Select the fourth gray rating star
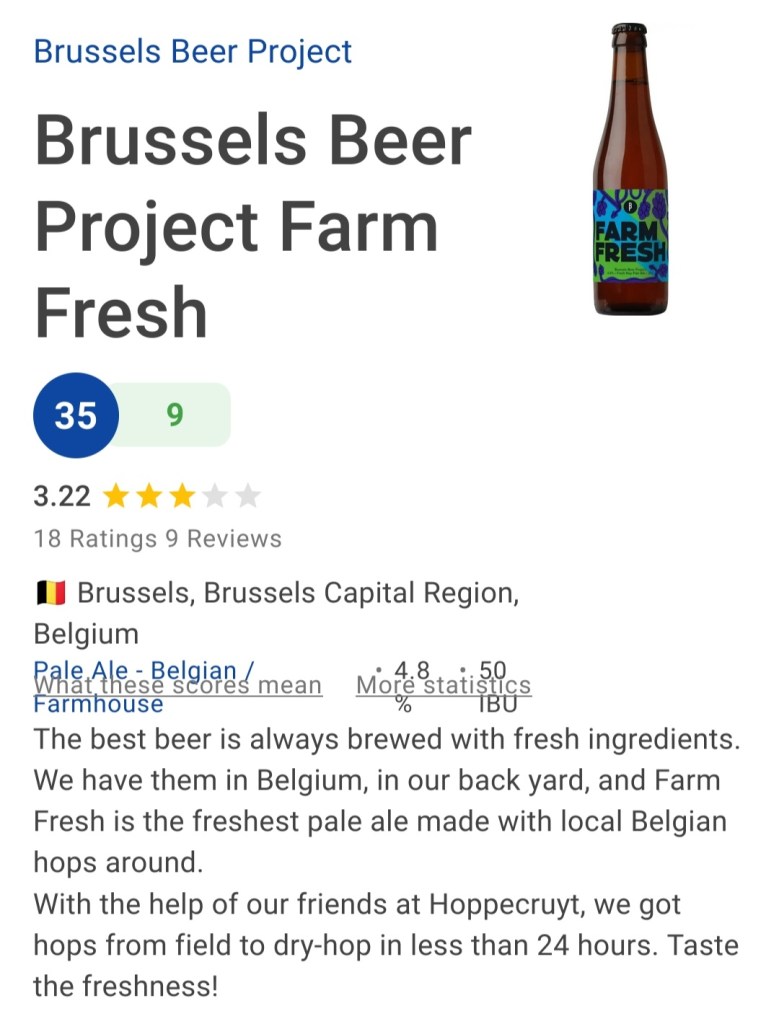This screenshot has height=1024, width=779. click(215, 496)
